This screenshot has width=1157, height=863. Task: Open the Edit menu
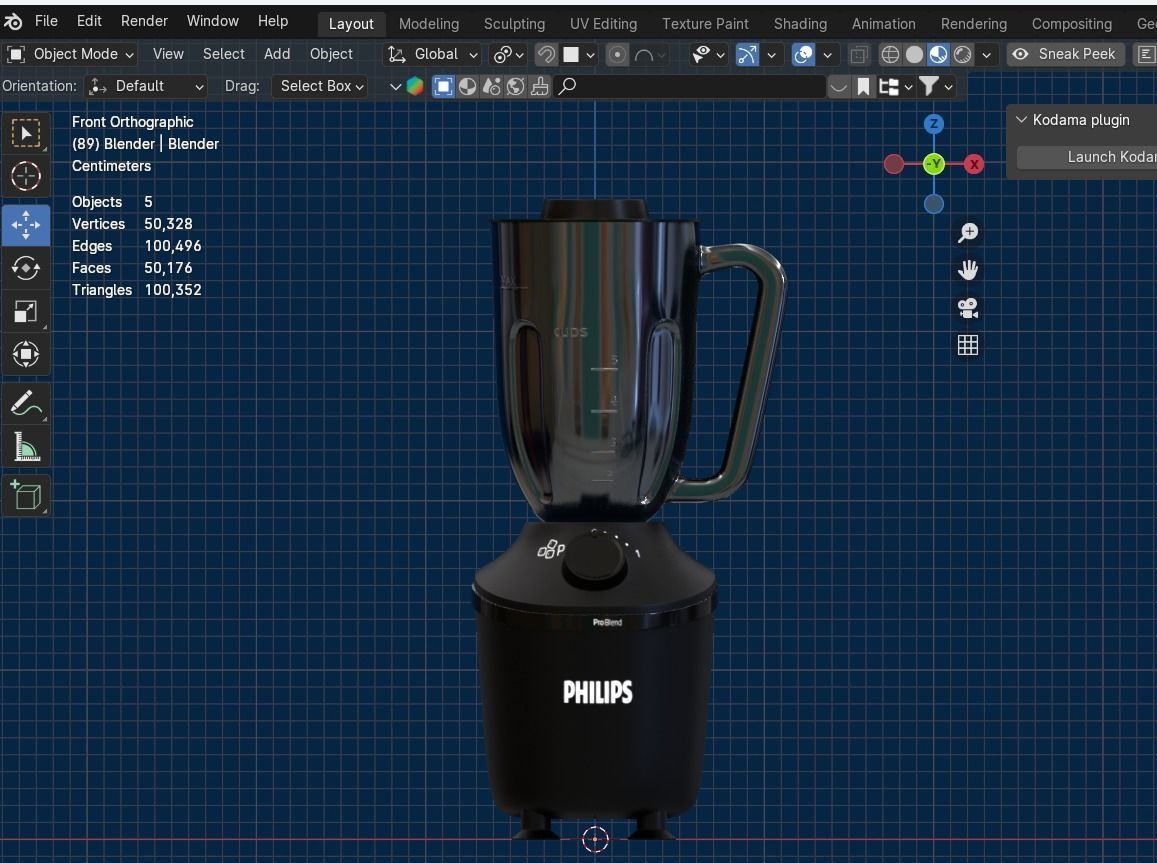[89, 21]
